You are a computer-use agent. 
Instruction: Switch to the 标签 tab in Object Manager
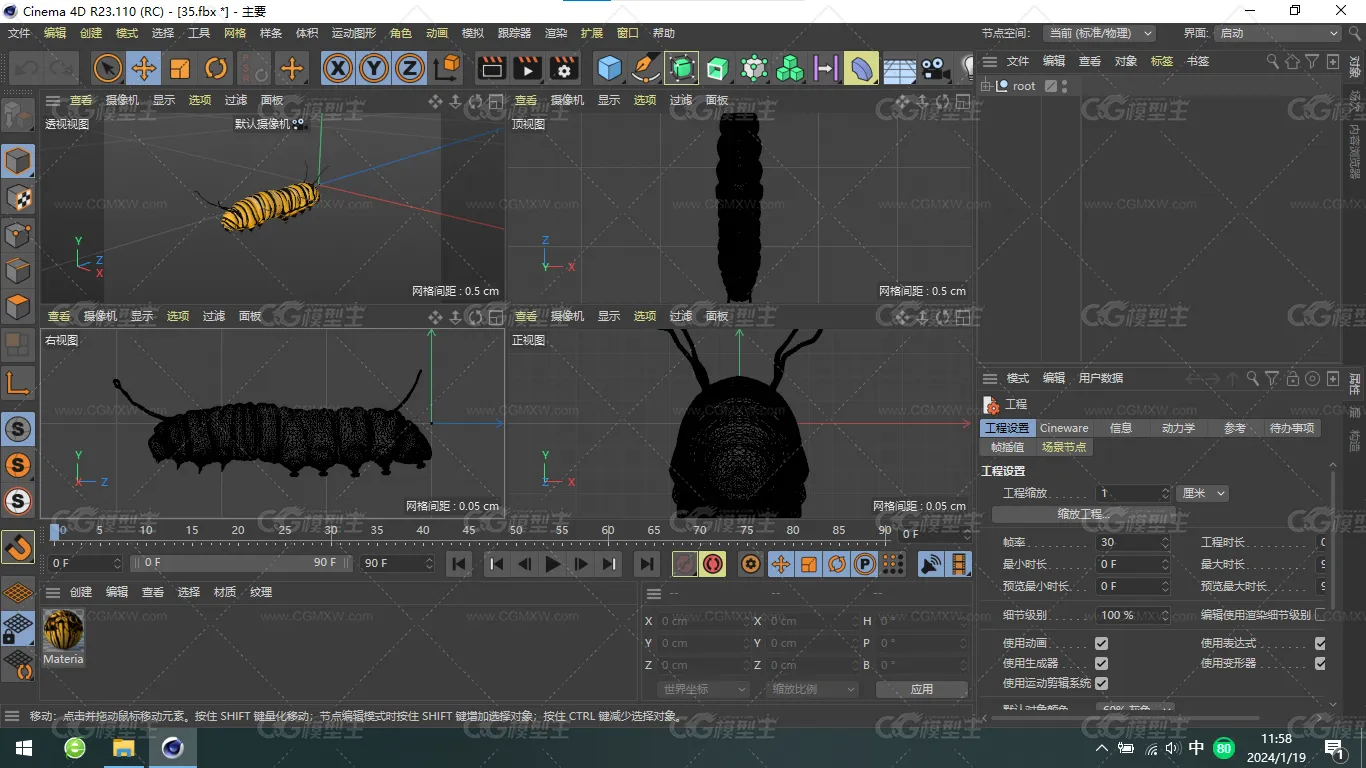[1162, 61]
